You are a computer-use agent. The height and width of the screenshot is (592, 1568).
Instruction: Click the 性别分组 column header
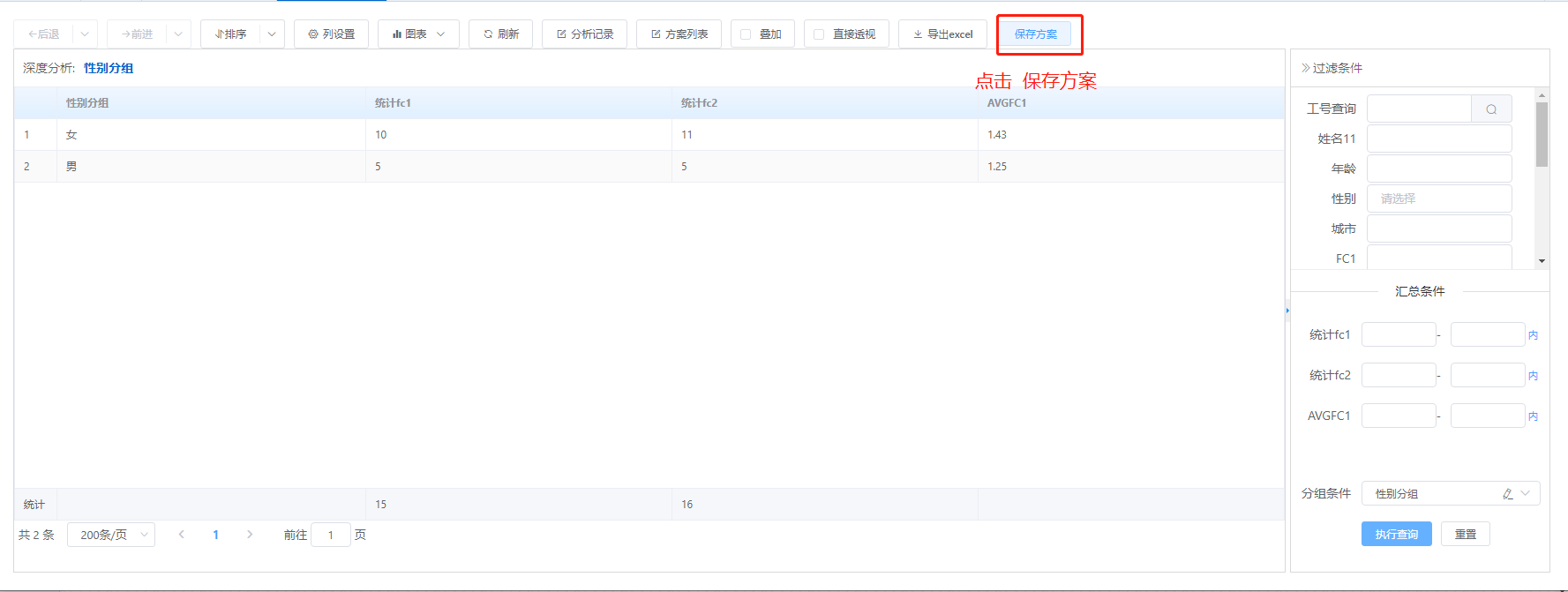click(x=87, y=103)
